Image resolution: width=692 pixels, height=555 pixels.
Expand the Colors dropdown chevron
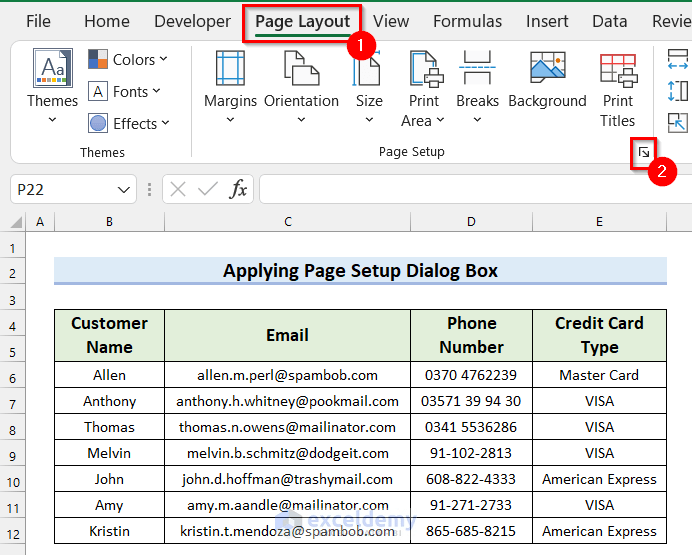pos(163,59)
